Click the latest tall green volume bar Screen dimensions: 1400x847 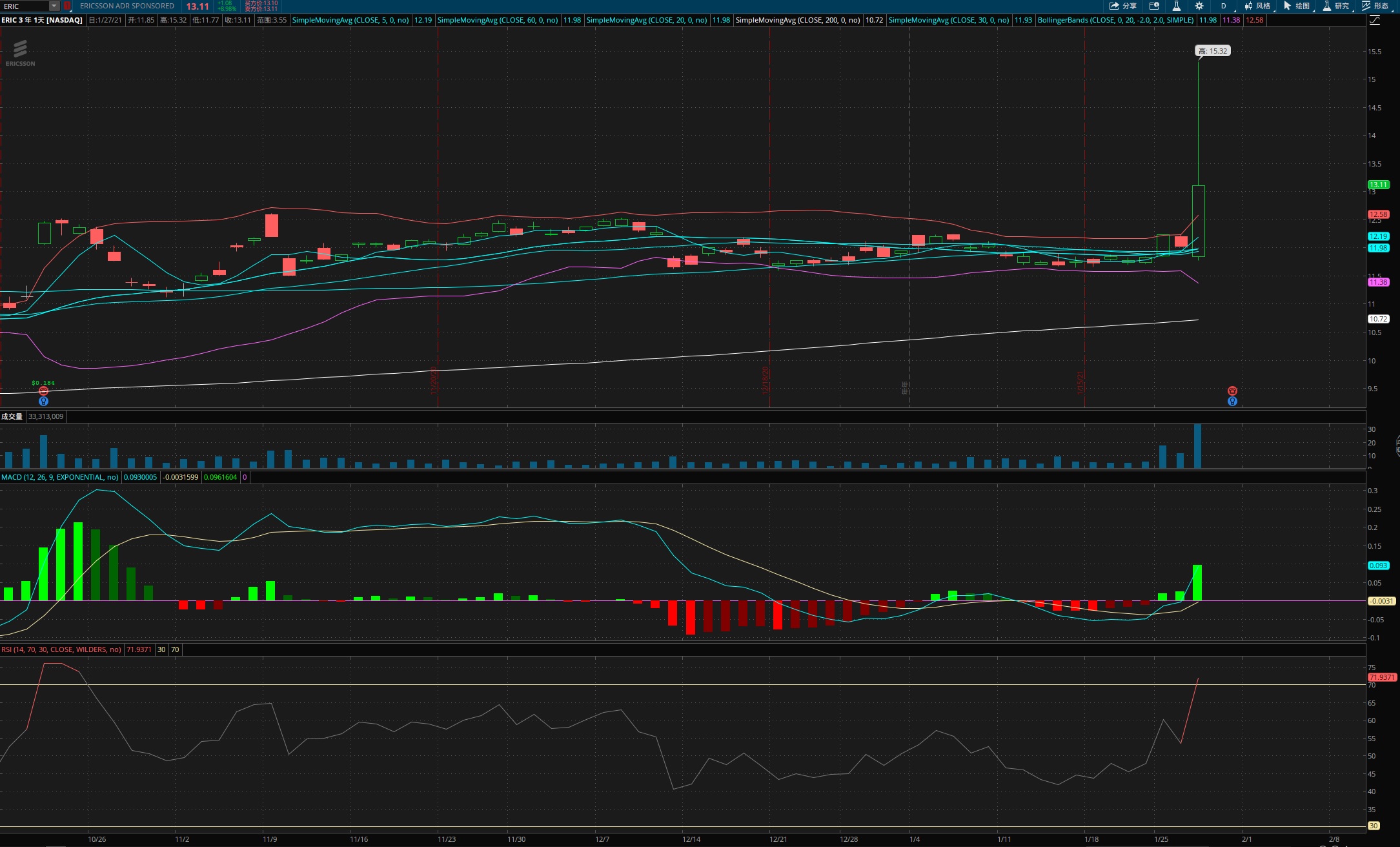[x=1198, y=445]
